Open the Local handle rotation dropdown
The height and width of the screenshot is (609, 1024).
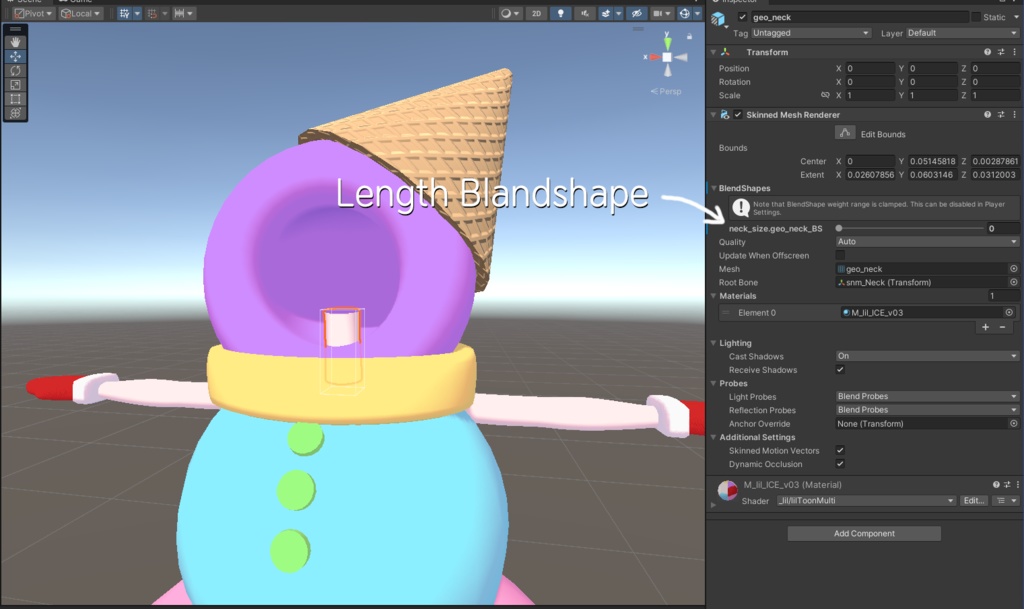tap(80, 13)
